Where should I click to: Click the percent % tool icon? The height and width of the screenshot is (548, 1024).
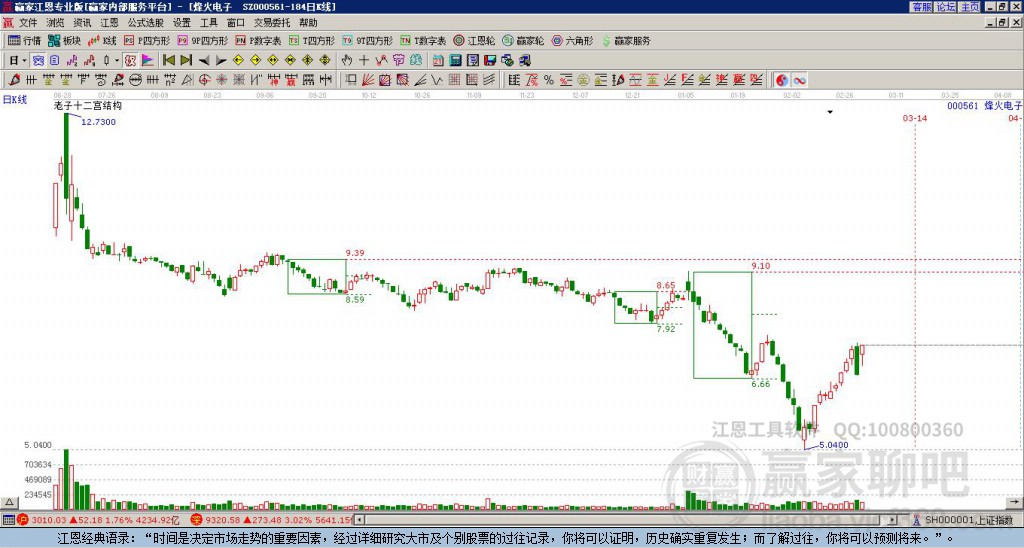tap(549, 80)
